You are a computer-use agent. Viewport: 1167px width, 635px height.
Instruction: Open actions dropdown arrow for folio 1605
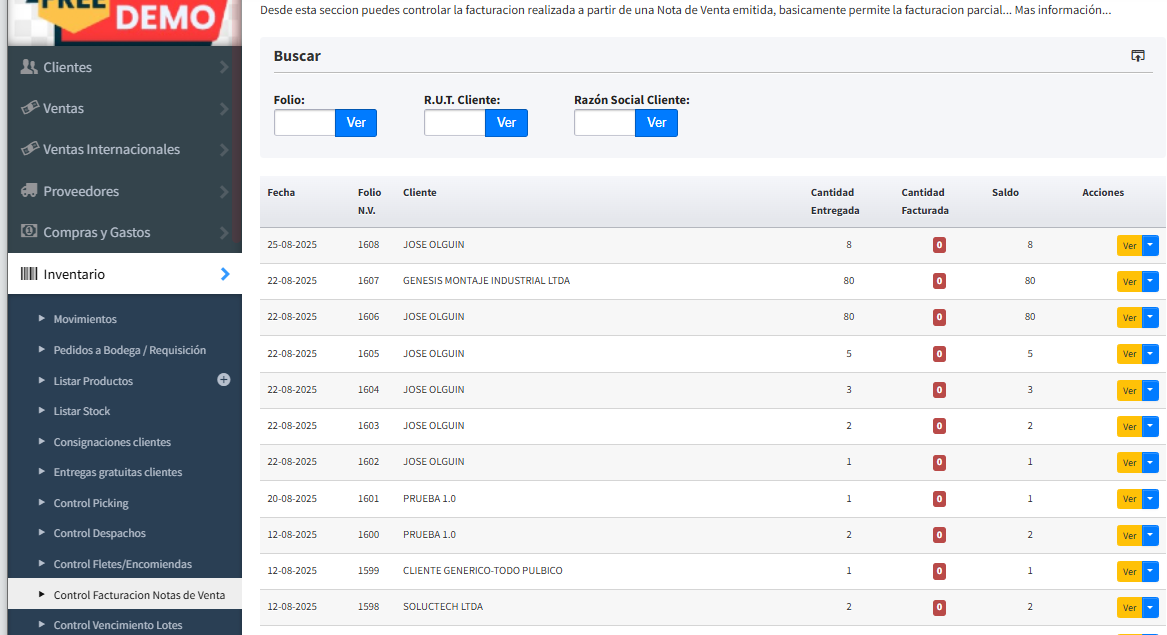click(x=1150, y=354)
